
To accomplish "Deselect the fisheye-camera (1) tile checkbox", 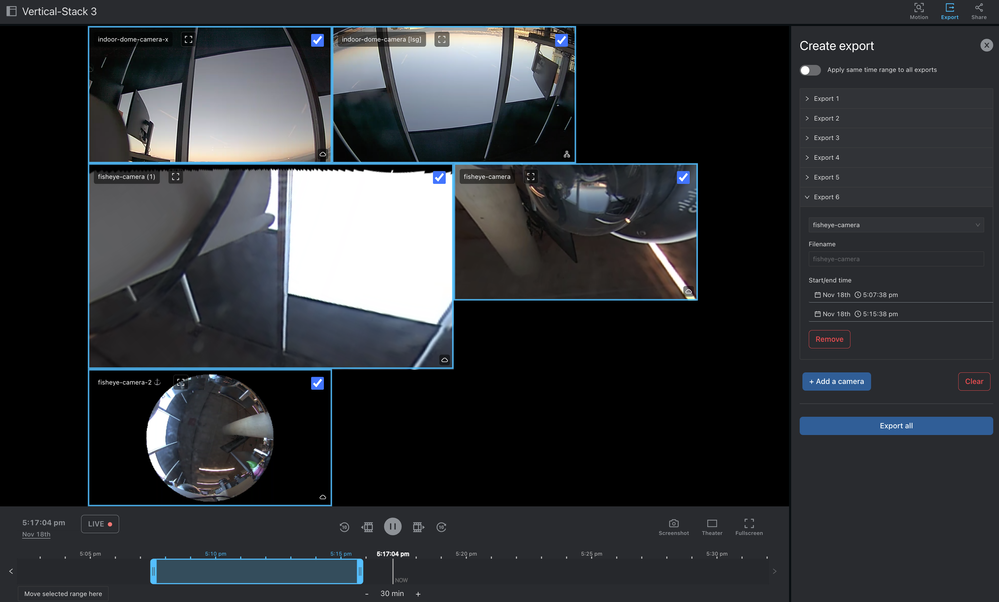I will click(439, 178).
